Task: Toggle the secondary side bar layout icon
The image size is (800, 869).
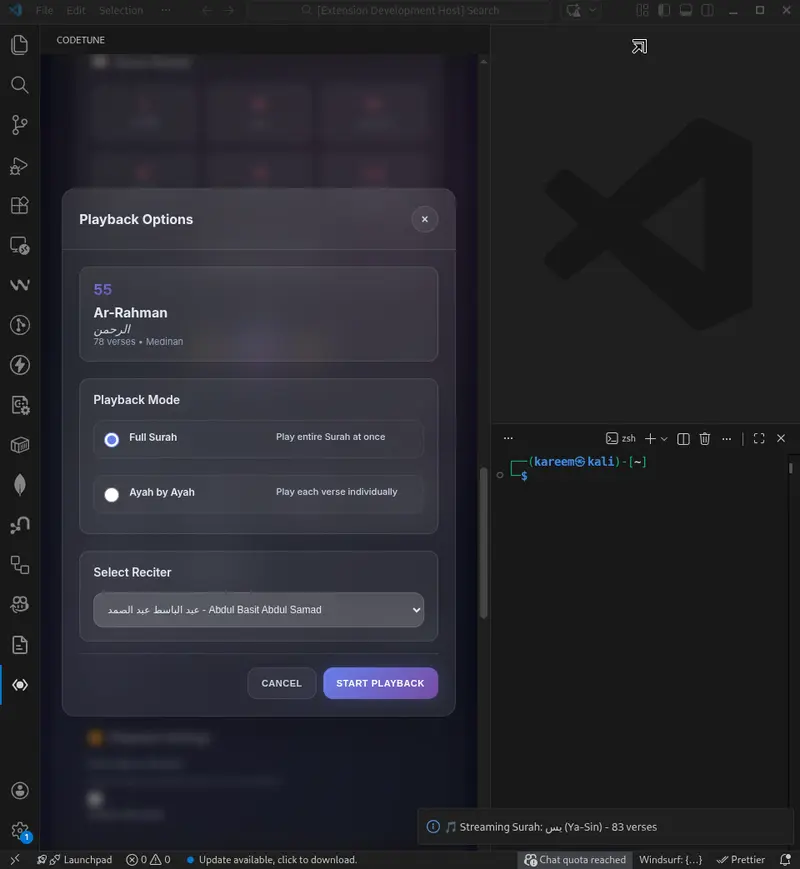Action: click(707, 11)
